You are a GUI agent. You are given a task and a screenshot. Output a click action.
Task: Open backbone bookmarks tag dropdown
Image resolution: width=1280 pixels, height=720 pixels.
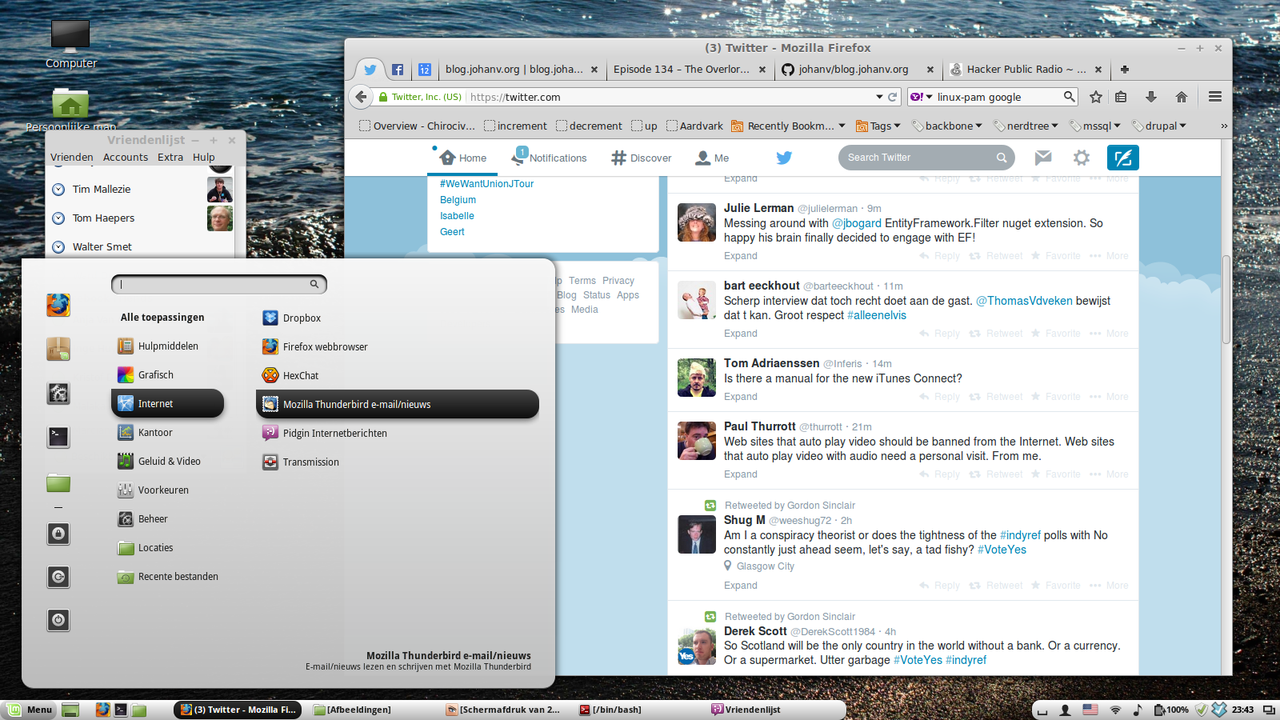click(946, 126)
